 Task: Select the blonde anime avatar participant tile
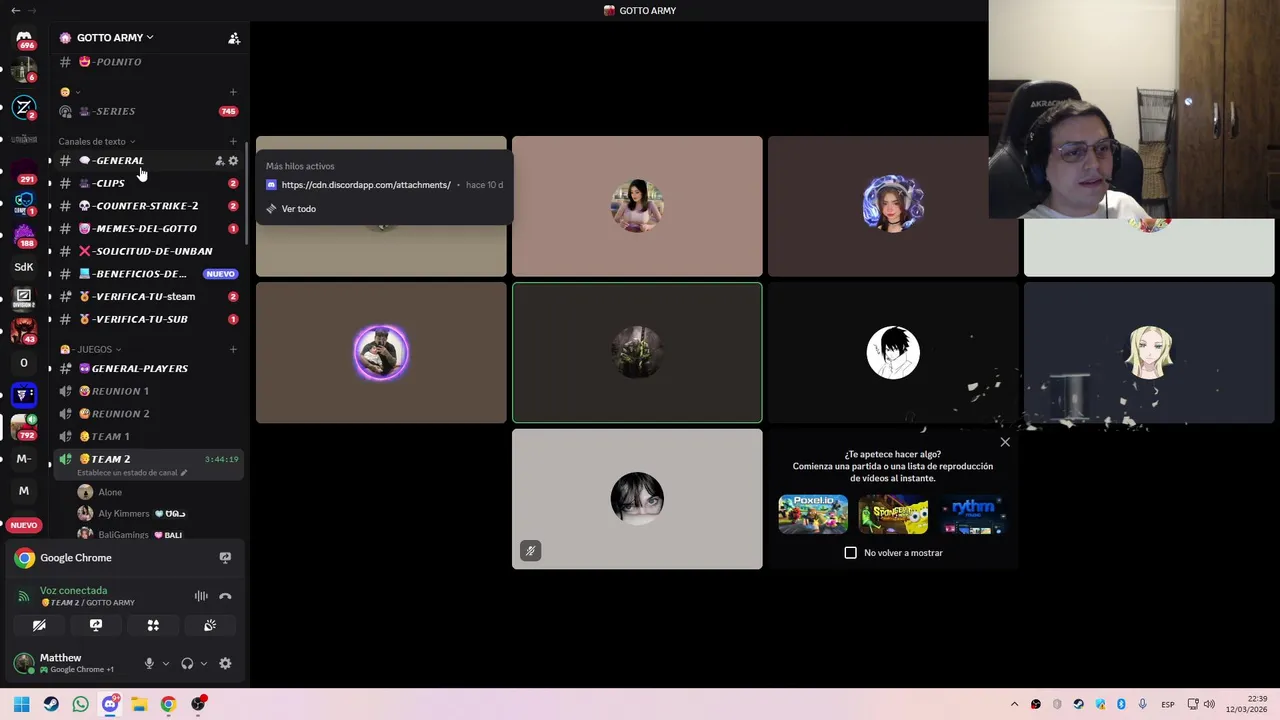pyautogui.click(x=1149, y=352)
